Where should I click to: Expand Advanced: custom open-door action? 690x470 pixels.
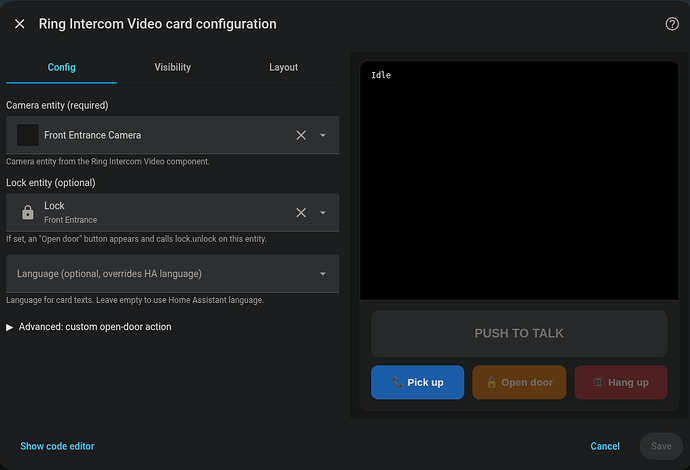[x=89, y=327]
